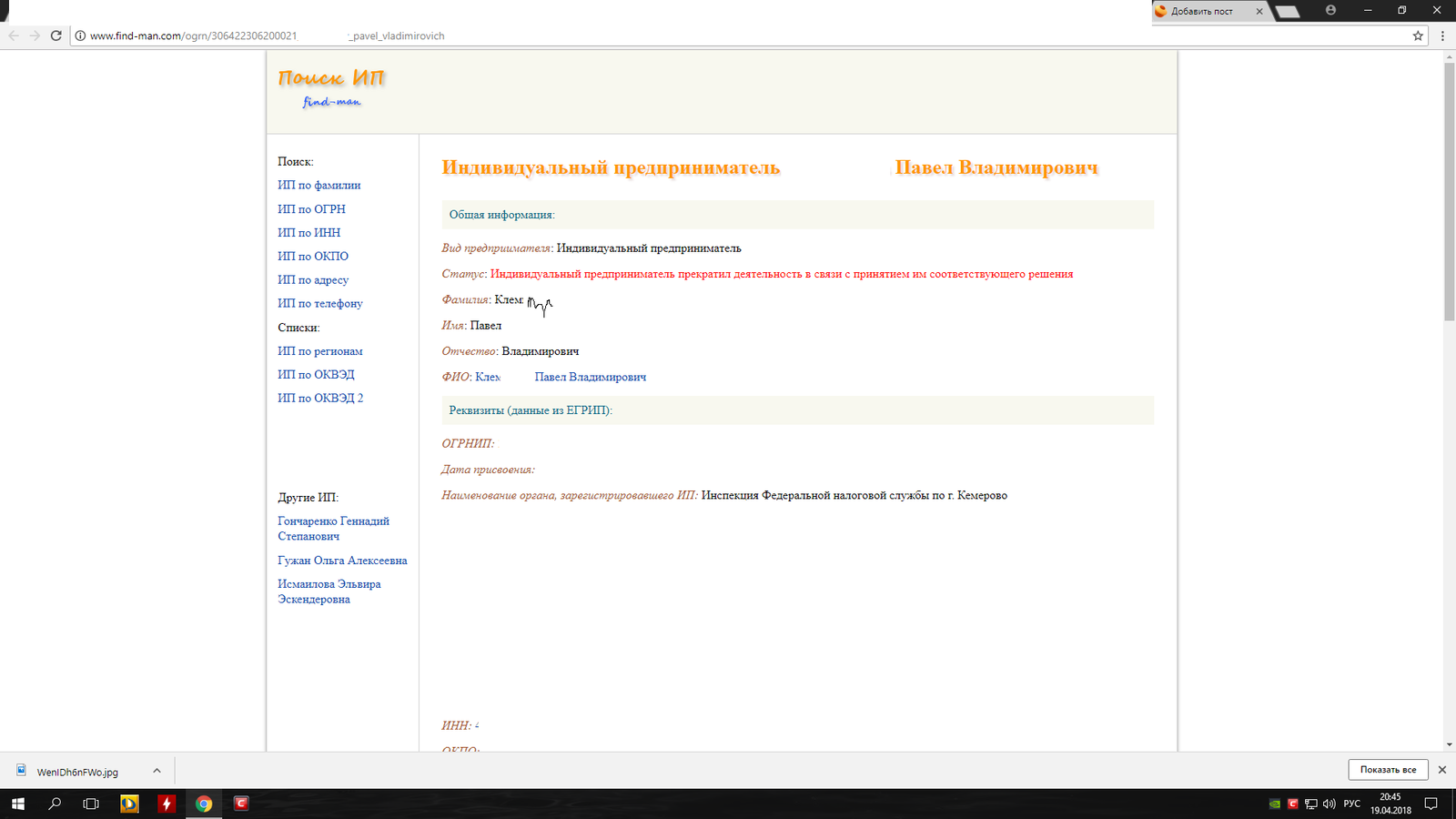The height and width of the screenshot is (819, 1456).
Task: Open downloaded file WenIDh6nFWo.jpg
Action: 77,772
